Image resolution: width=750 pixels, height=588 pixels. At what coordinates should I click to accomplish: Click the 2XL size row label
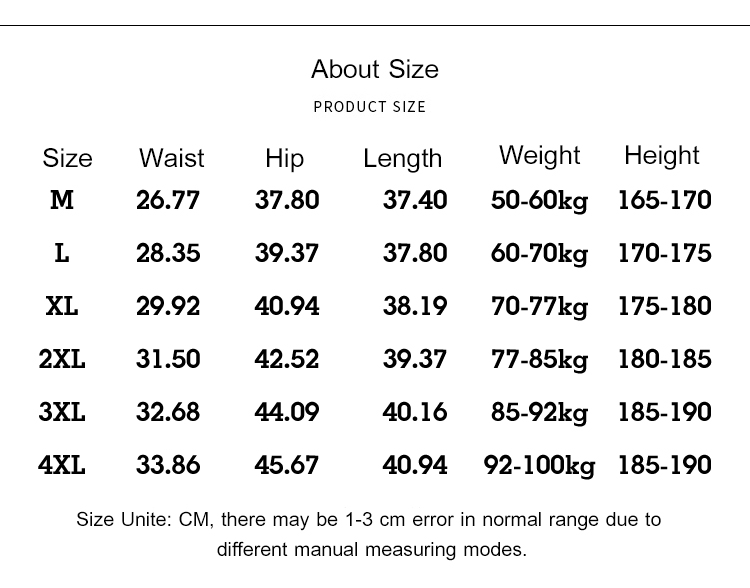click(62, 359)
